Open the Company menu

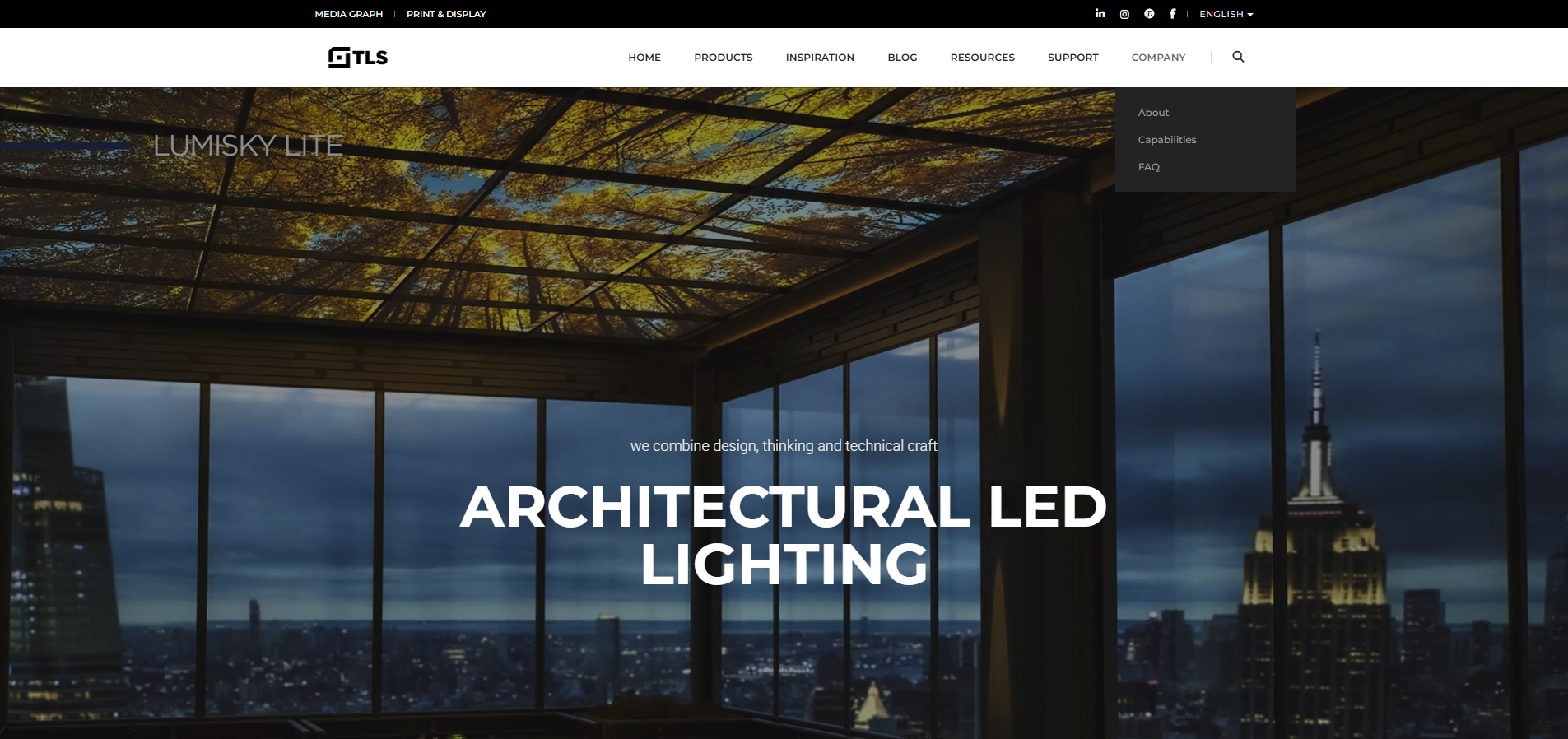click(x=1158, y=58)
